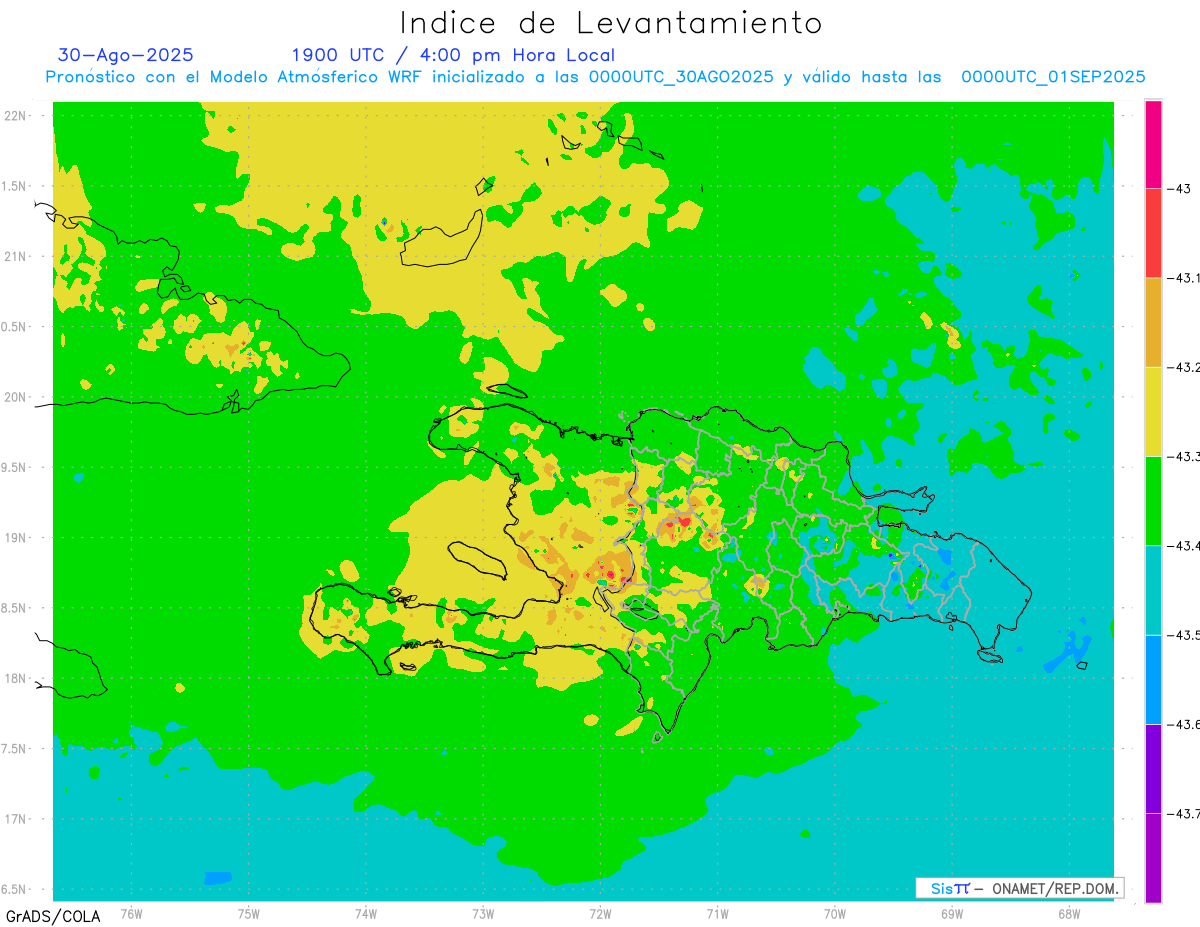Click the '72W' longitude label
Image resolution: width=1200 pixels, height=927 pixels.
[x=600, y=913]
